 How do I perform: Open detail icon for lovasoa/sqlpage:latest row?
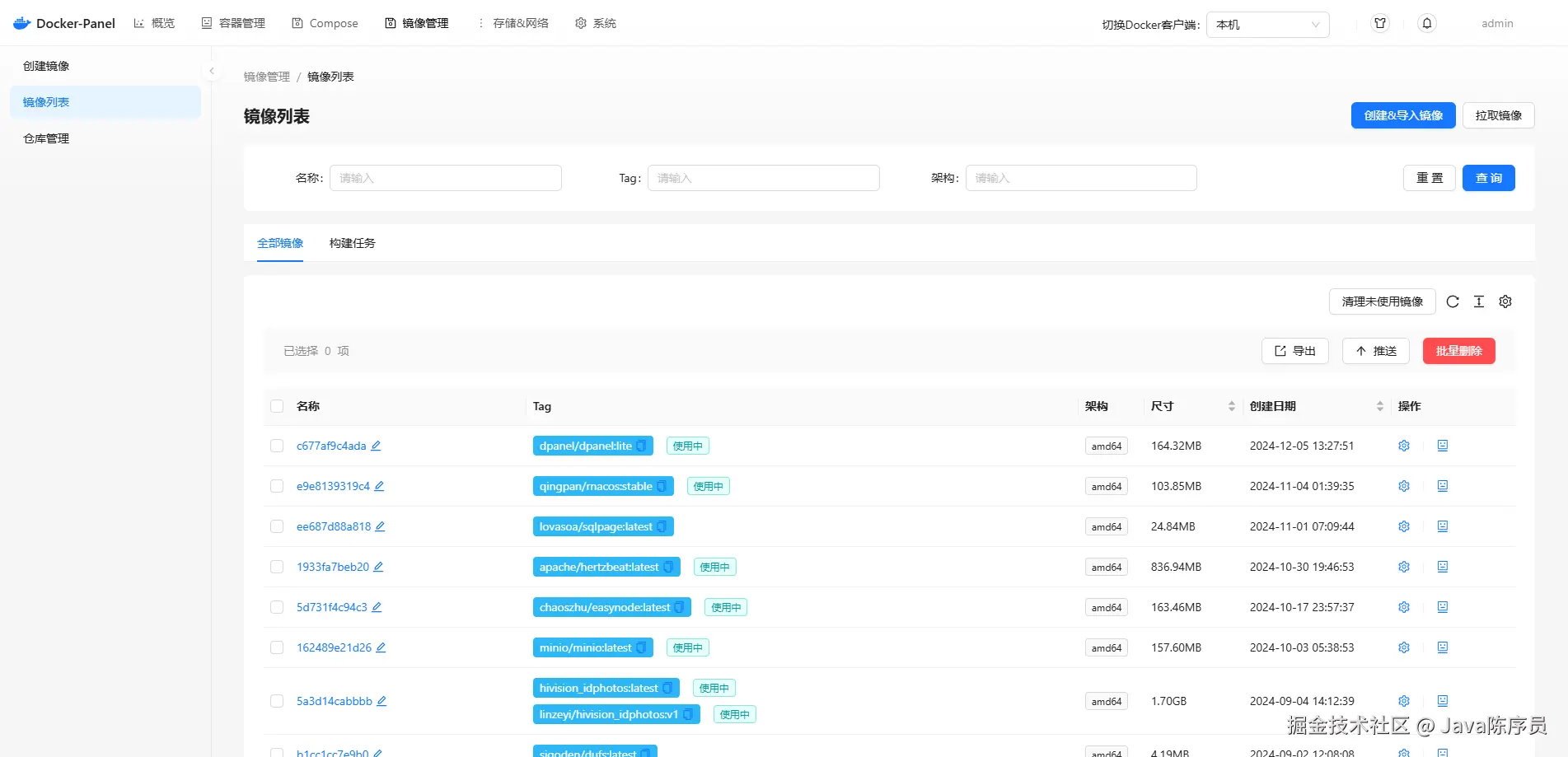point(1443,526)
